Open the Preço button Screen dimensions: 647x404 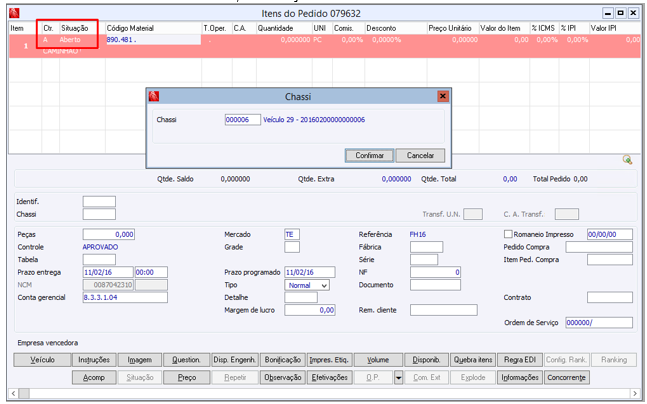coord(187,378)
